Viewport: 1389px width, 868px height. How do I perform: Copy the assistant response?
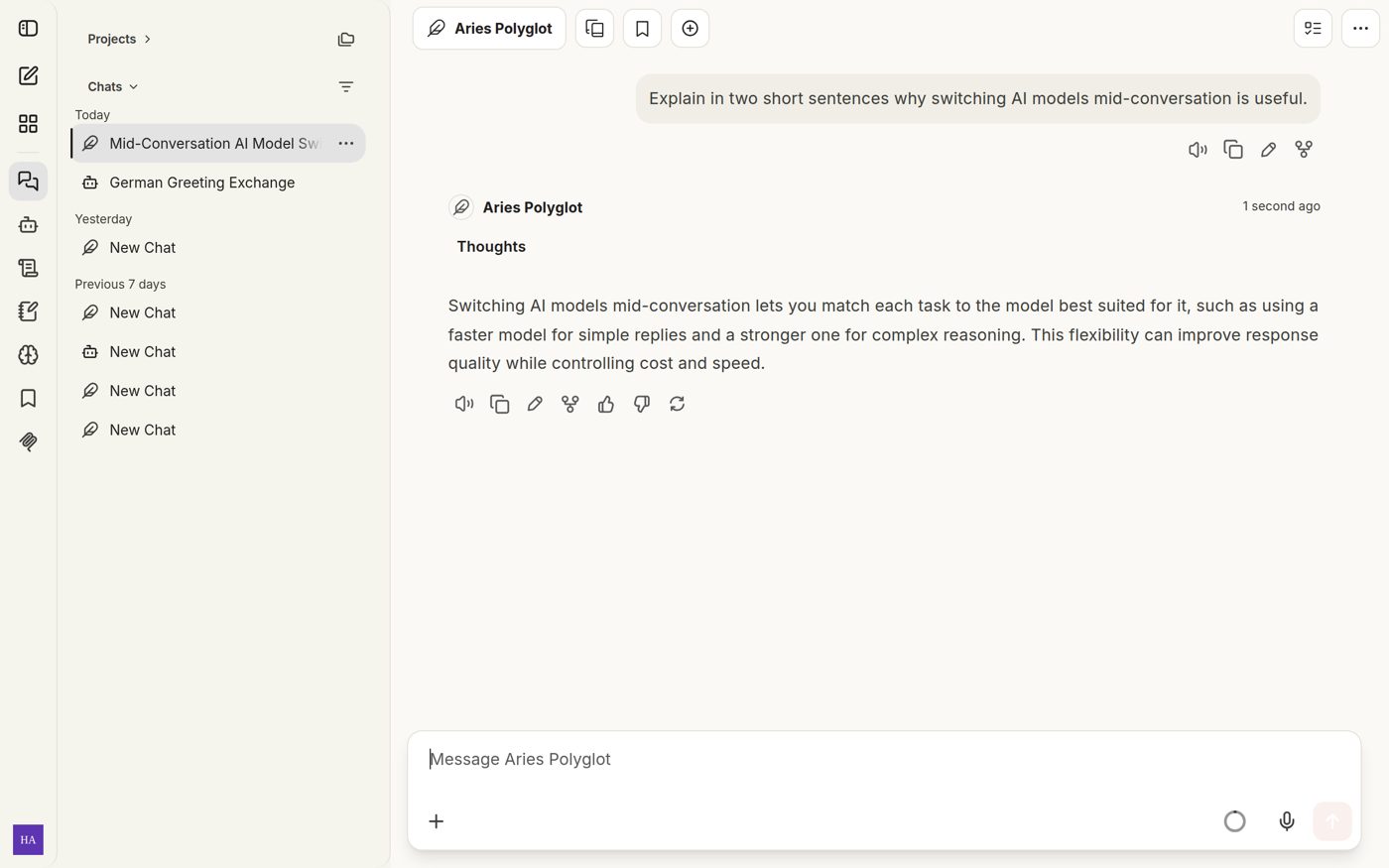tap(500, 404)
